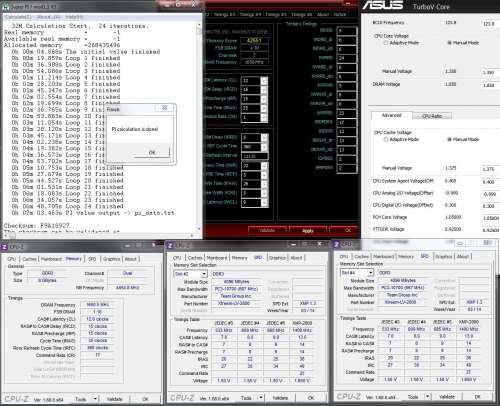Select the Checksum F9A18927 line
The width and height of the screenshot is (500, 406).
[x=37, y=226]
